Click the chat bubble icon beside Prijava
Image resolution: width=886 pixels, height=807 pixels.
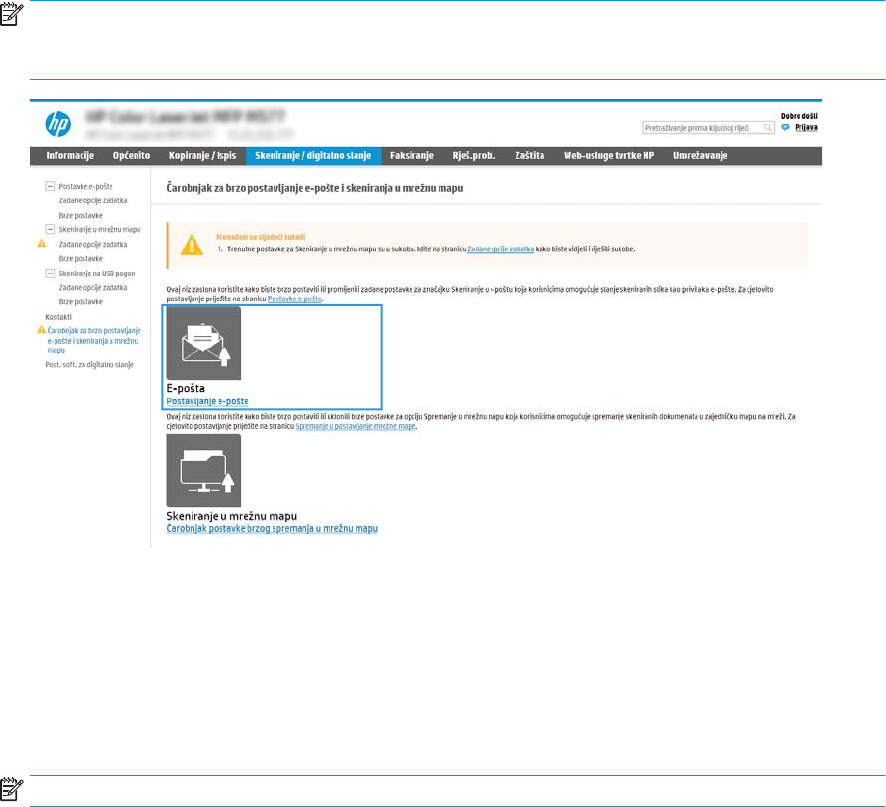point(785,128)
